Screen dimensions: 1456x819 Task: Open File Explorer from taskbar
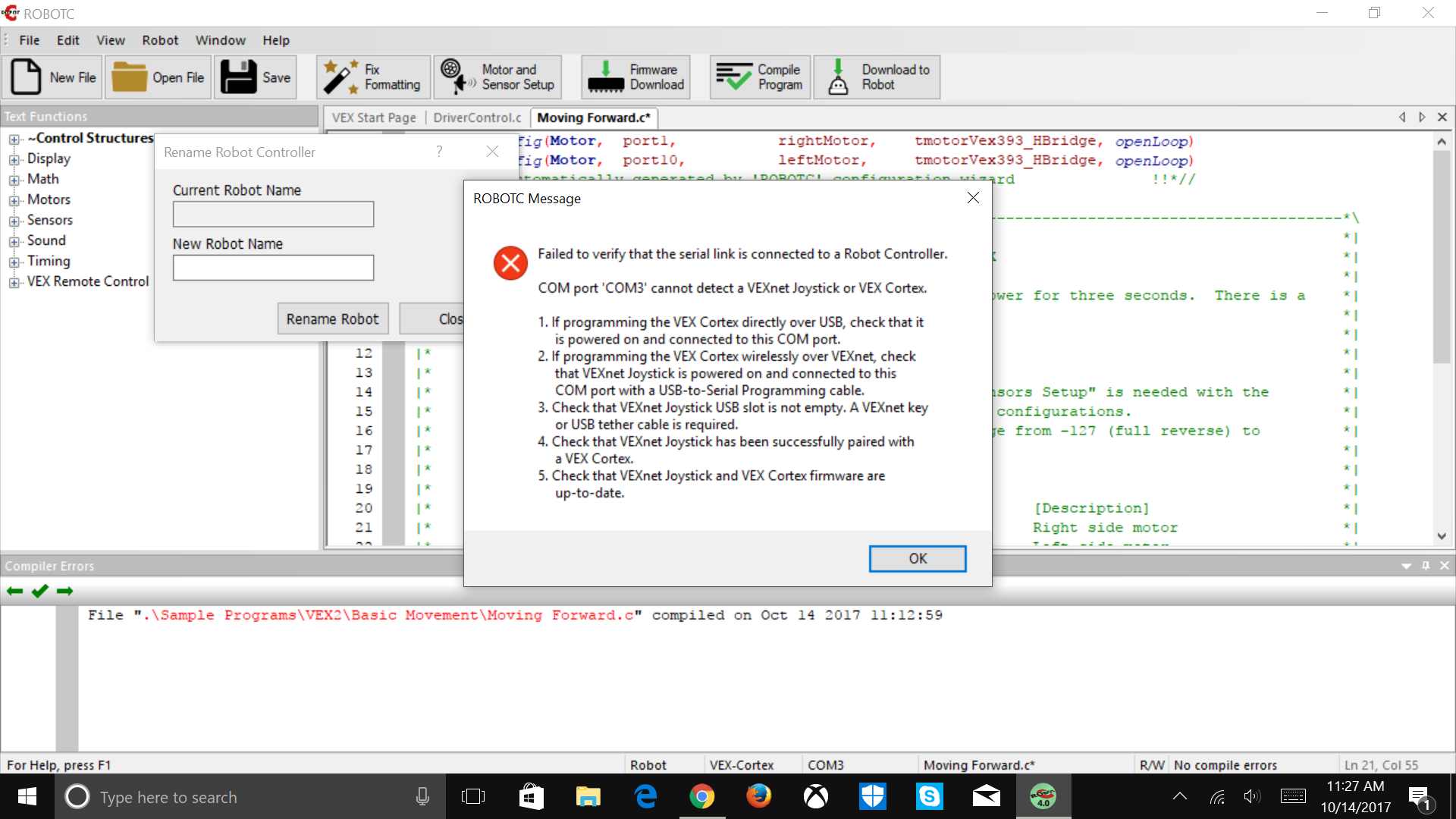pyautogui.click(x=588, y=796)
